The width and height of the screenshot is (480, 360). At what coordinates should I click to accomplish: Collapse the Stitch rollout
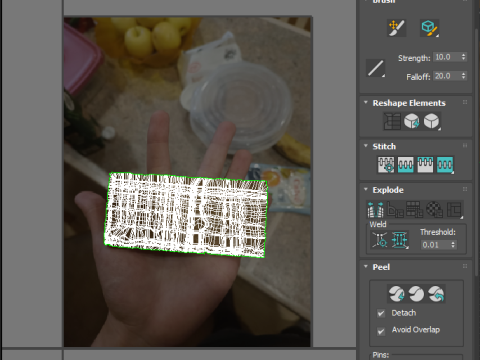pos(366,146)
